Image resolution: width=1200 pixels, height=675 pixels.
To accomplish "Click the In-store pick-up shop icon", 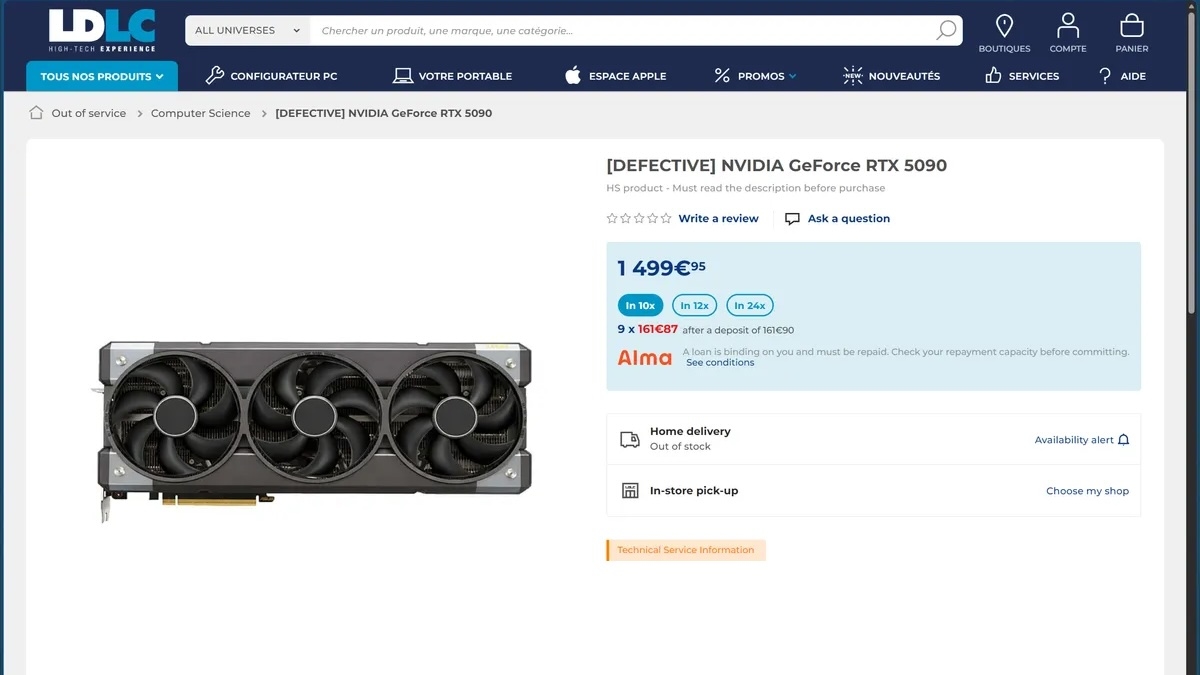I will 630,490.
